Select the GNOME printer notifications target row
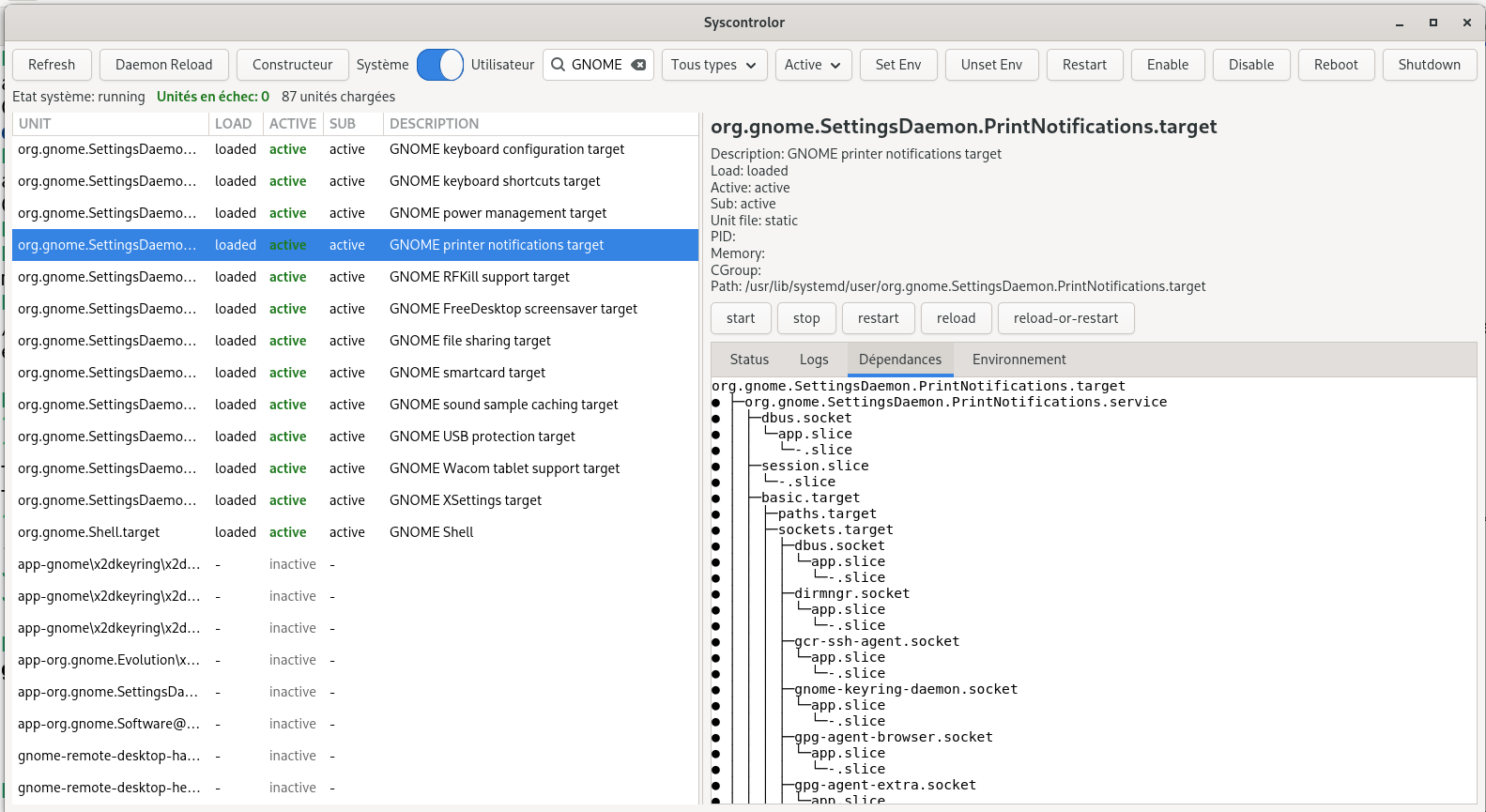1486x812 pixels. point(355,245)
